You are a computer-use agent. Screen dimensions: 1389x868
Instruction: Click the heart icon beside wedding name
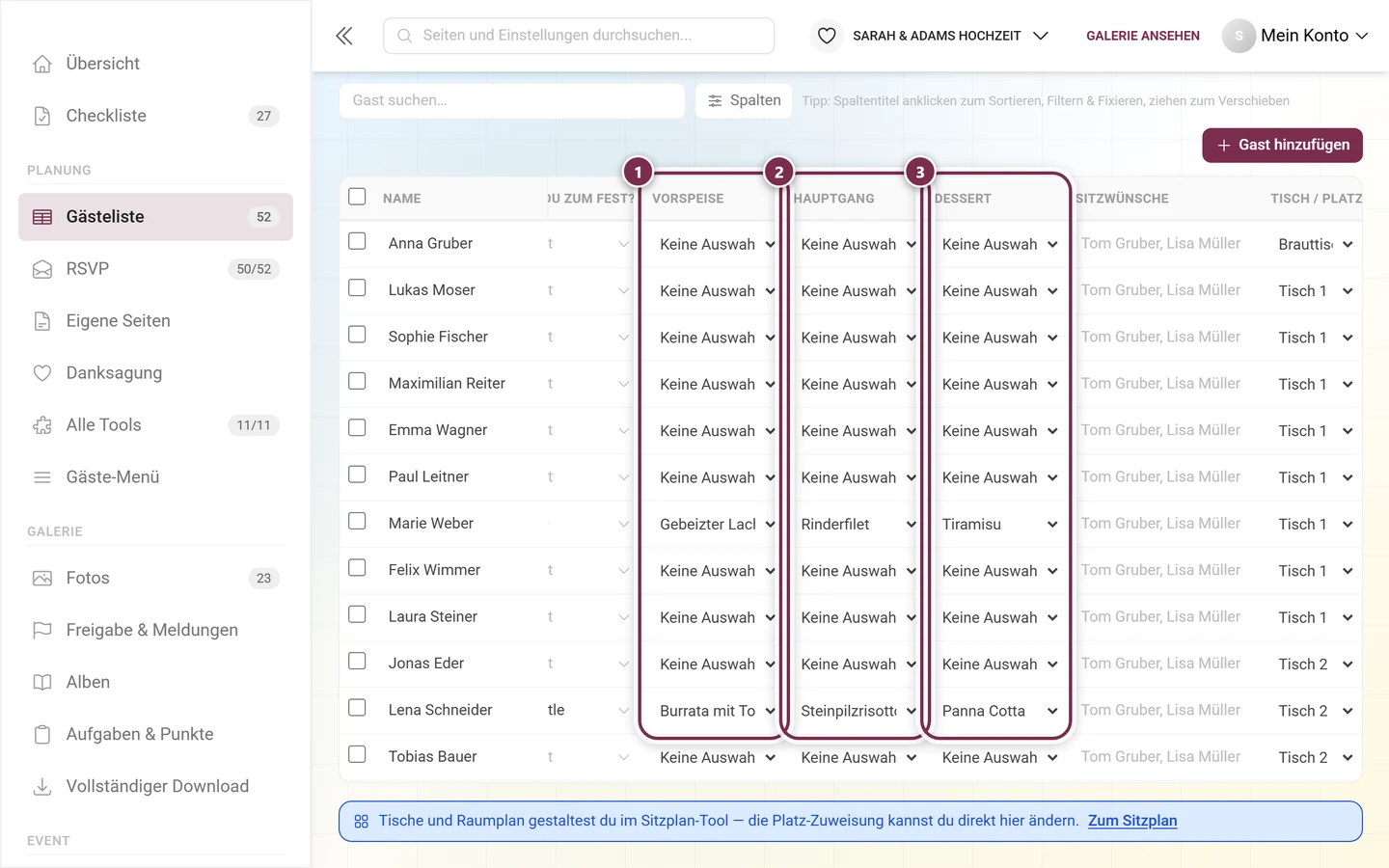[x=827, y=36]
